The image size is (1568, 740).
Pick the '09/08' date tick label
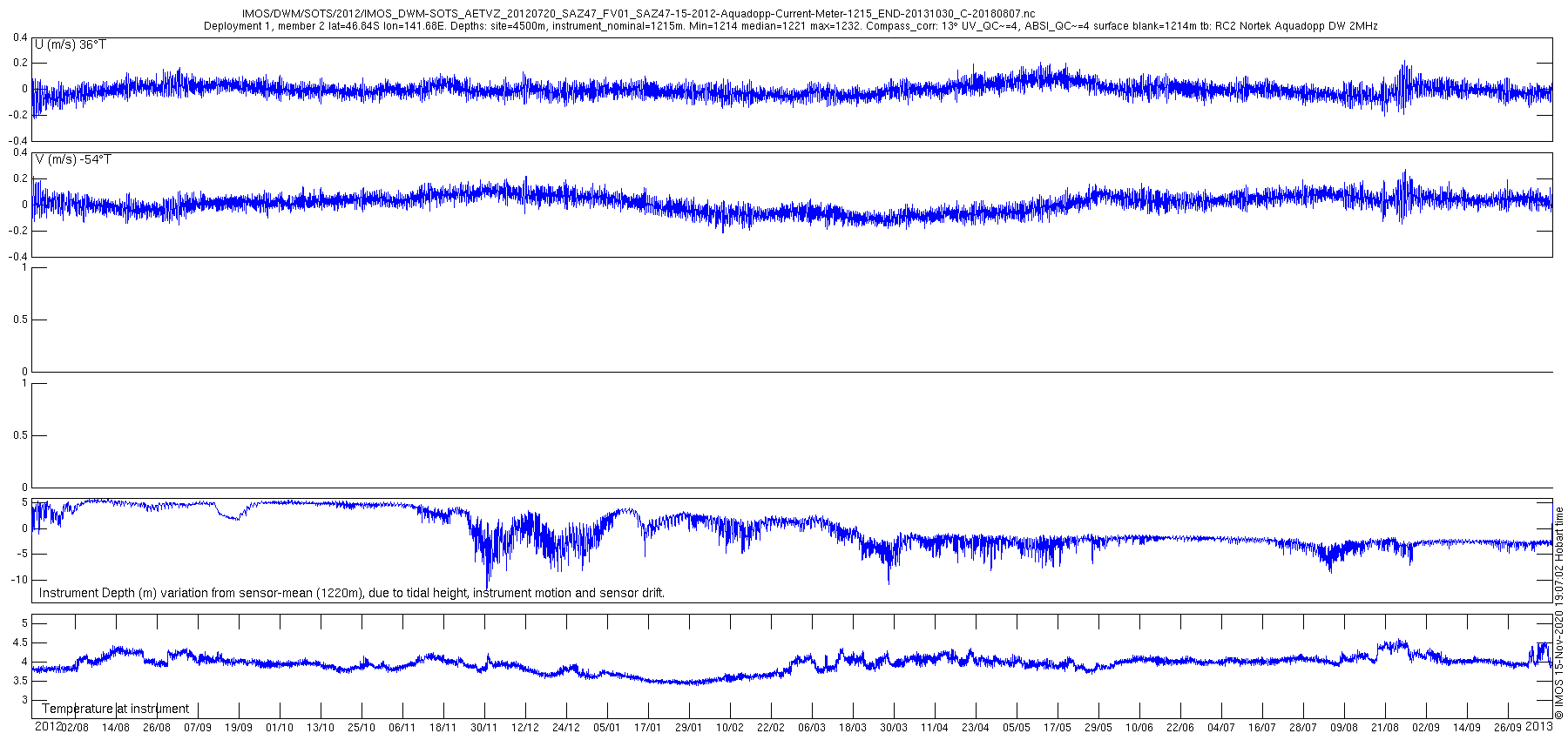[x=1344, y=728]
